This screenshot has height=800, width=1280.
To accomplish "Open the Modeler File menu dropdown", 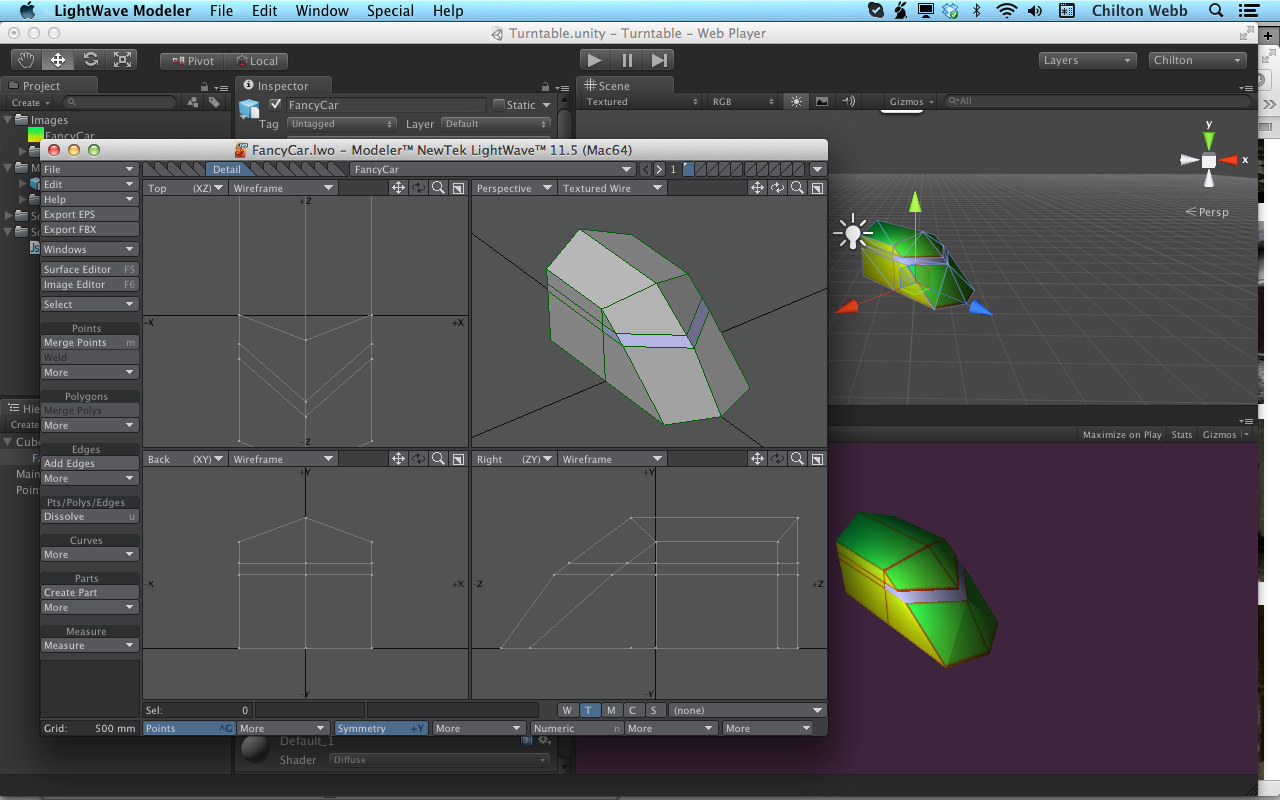I will click(x=89, y=169).
